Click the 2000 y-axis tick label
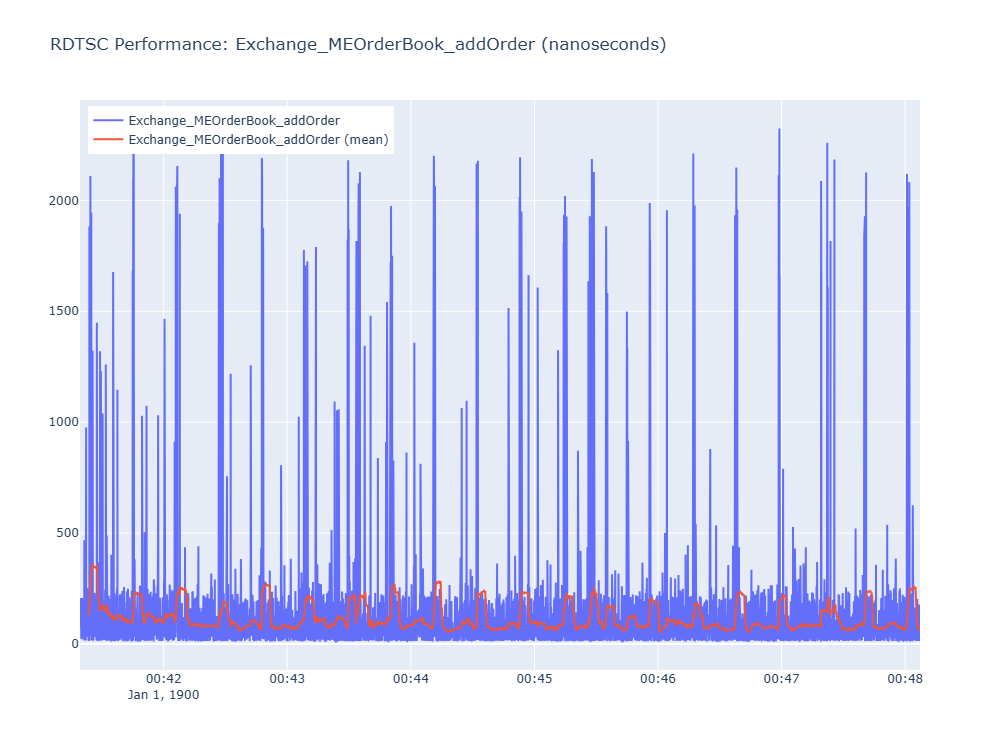Viewport: 1000px width, 750px height. [64, 201]
